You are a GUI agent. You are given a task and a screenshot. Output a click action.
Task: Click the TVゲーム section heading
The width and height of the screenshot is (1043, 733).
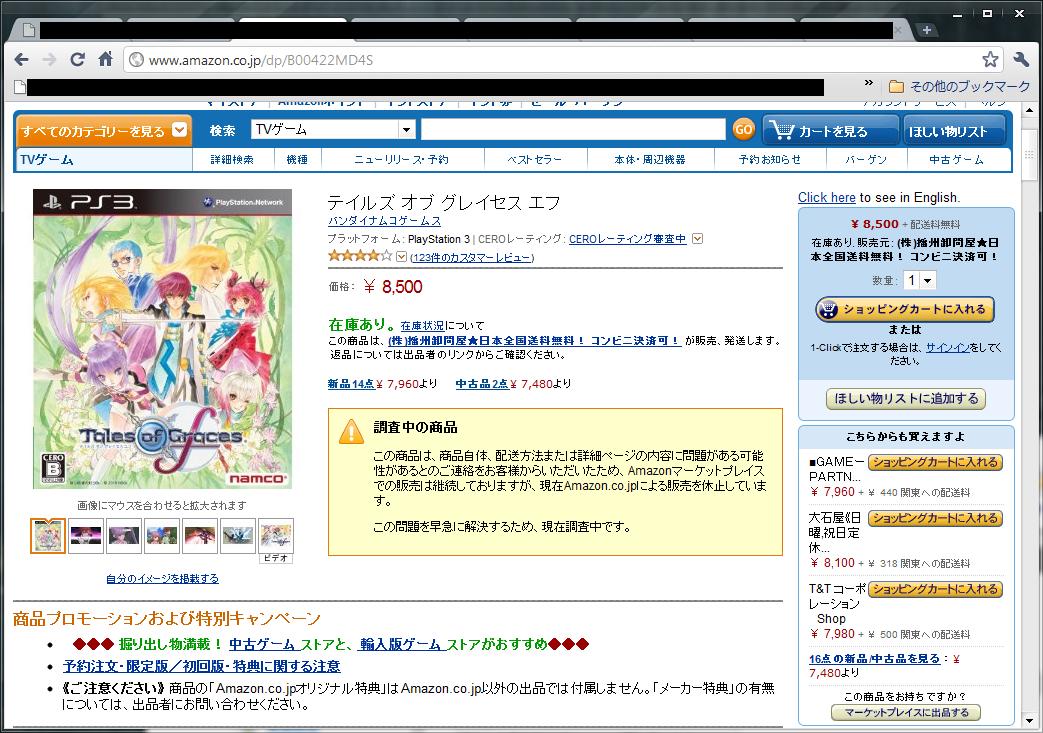click(x=47, y=160)
